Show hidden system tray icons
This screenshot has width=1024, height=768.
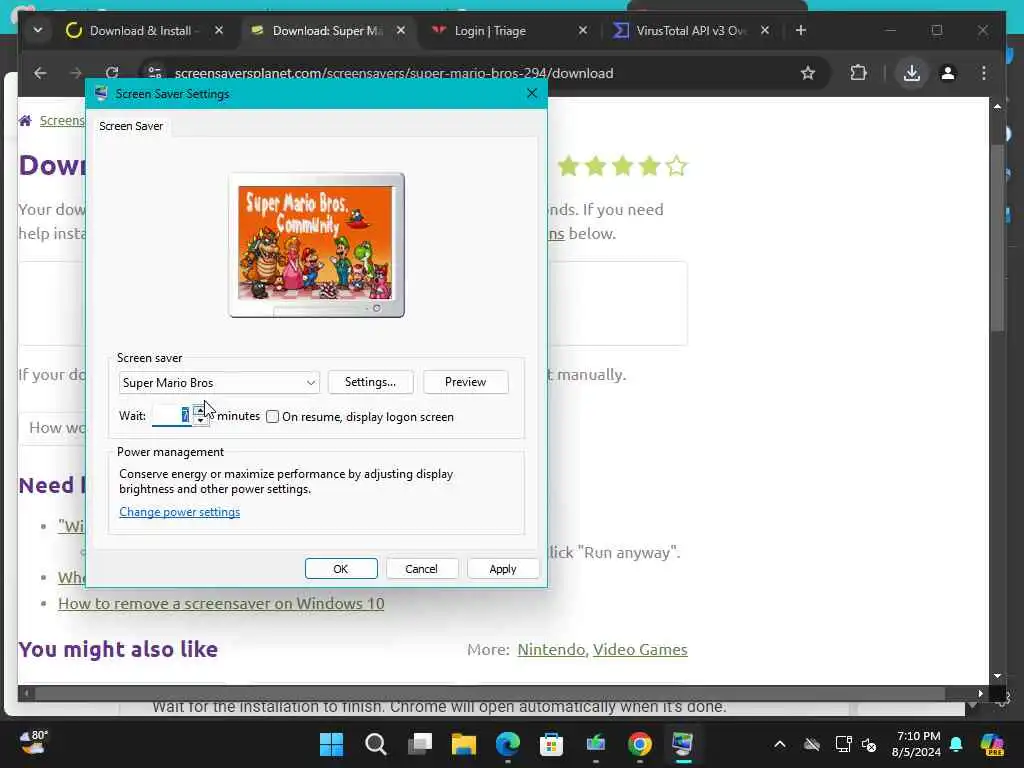coord(780,744)
